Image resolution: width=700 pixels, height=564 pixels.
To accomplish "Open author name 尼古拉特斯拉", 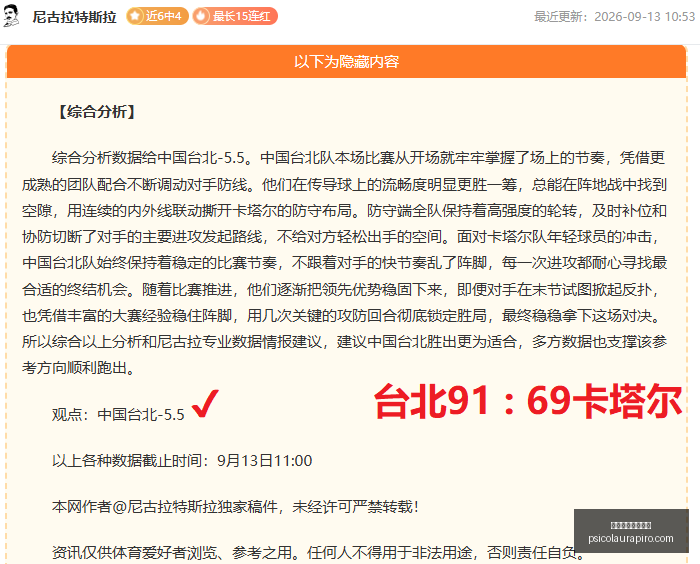I will pos(74,17).
